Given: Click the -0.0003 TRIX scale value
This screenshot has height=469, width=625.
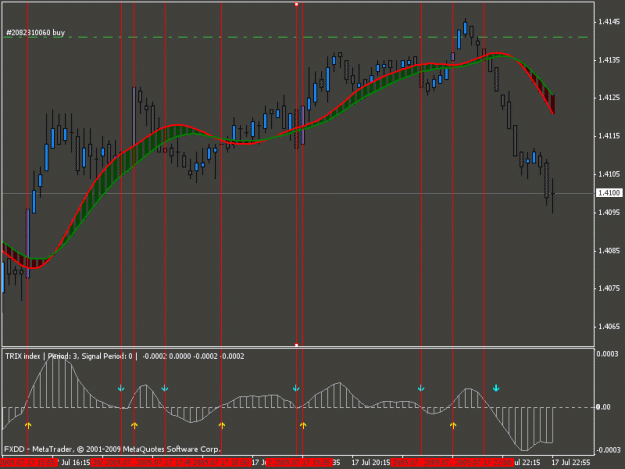Looking at the screenshot, I should 608,450.
